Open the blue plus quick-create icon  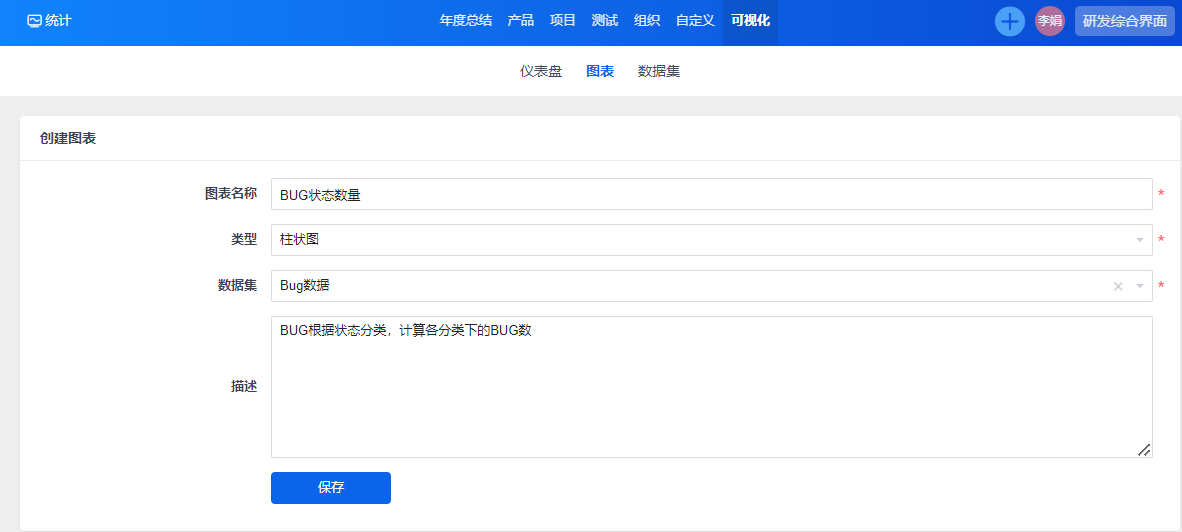click(1010, 21)
